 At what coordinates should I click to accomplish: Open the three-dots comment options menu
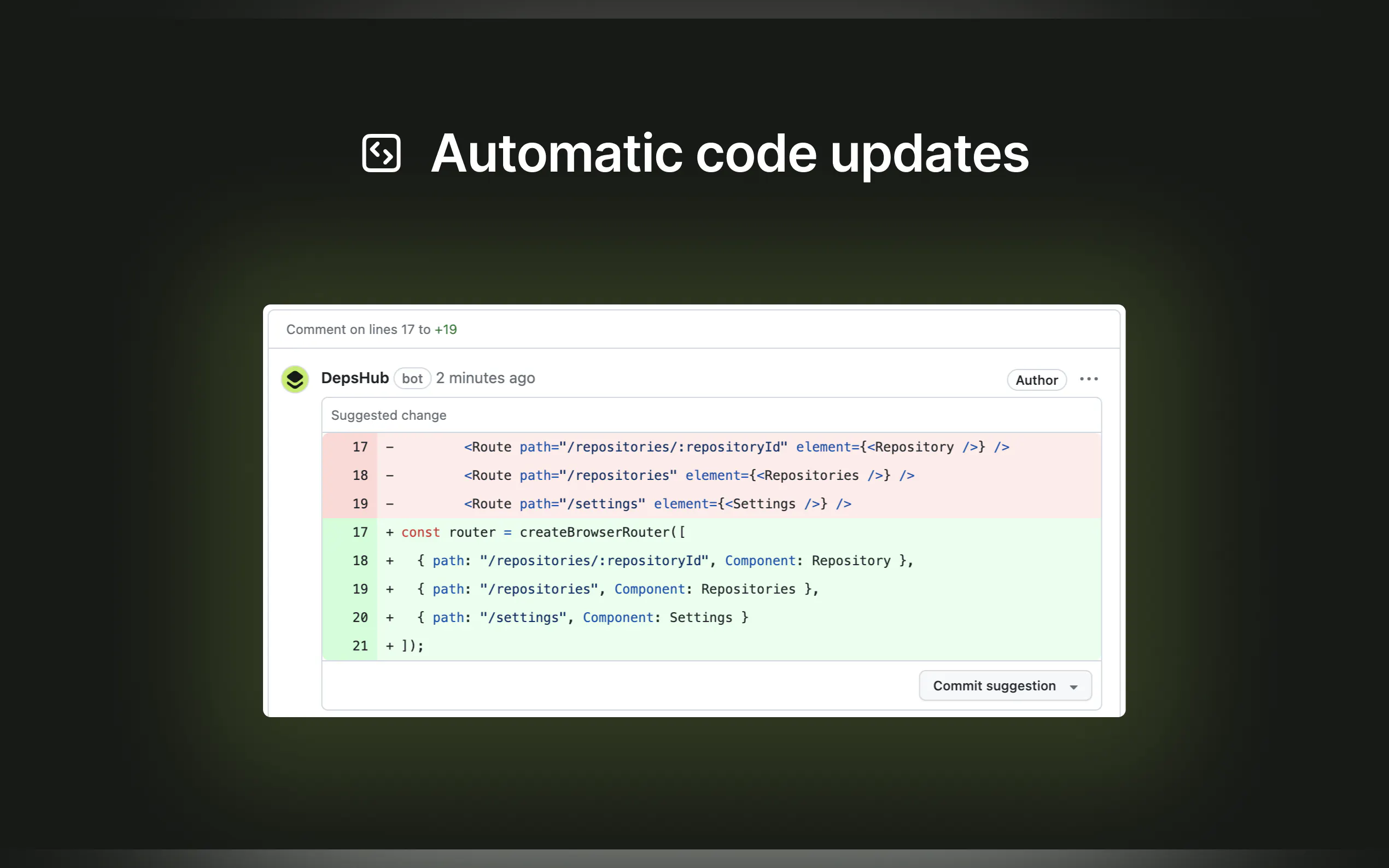tap(1088, 379)
